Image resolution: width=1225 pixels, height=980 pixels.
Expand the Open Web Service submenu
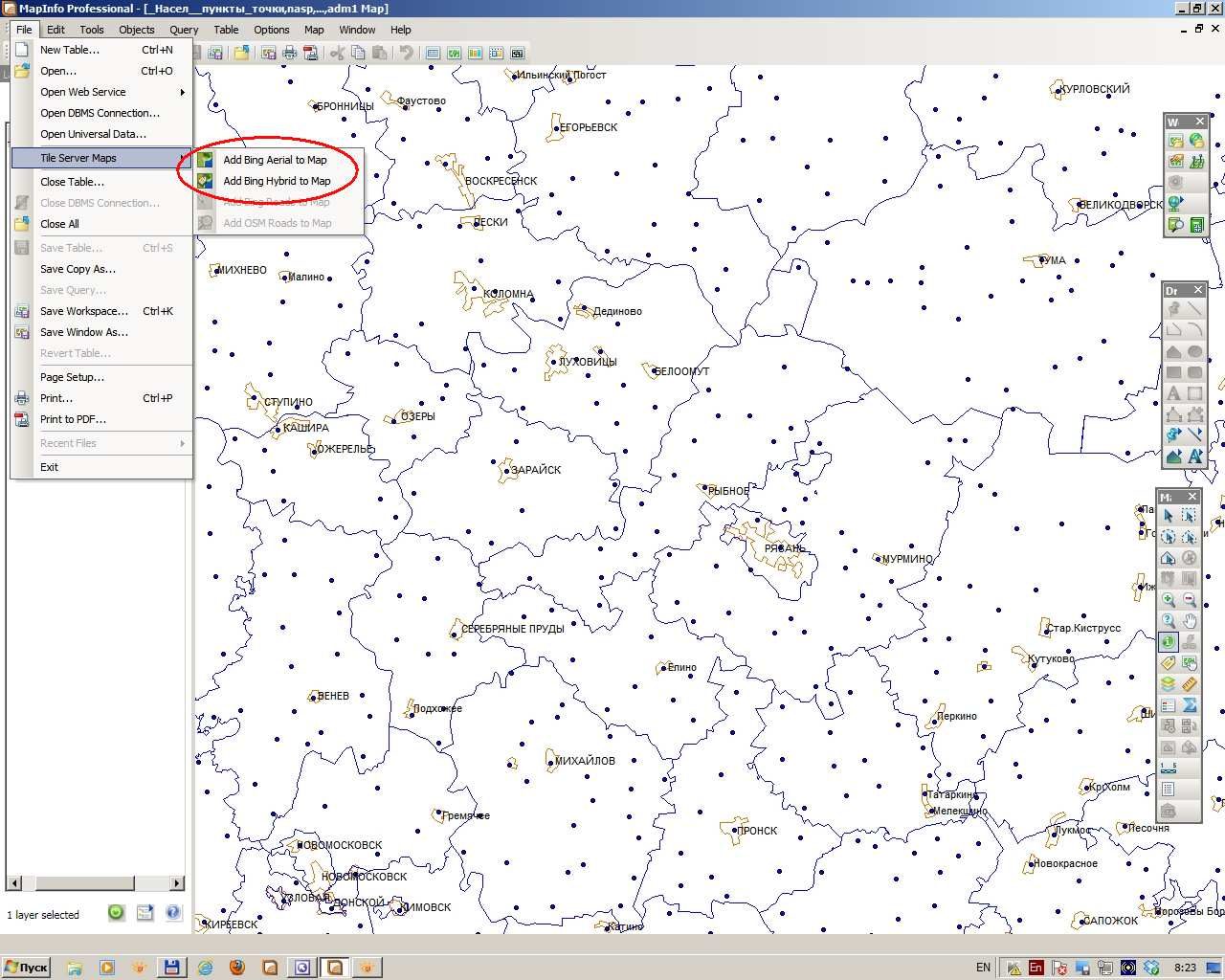coord(100,92)
